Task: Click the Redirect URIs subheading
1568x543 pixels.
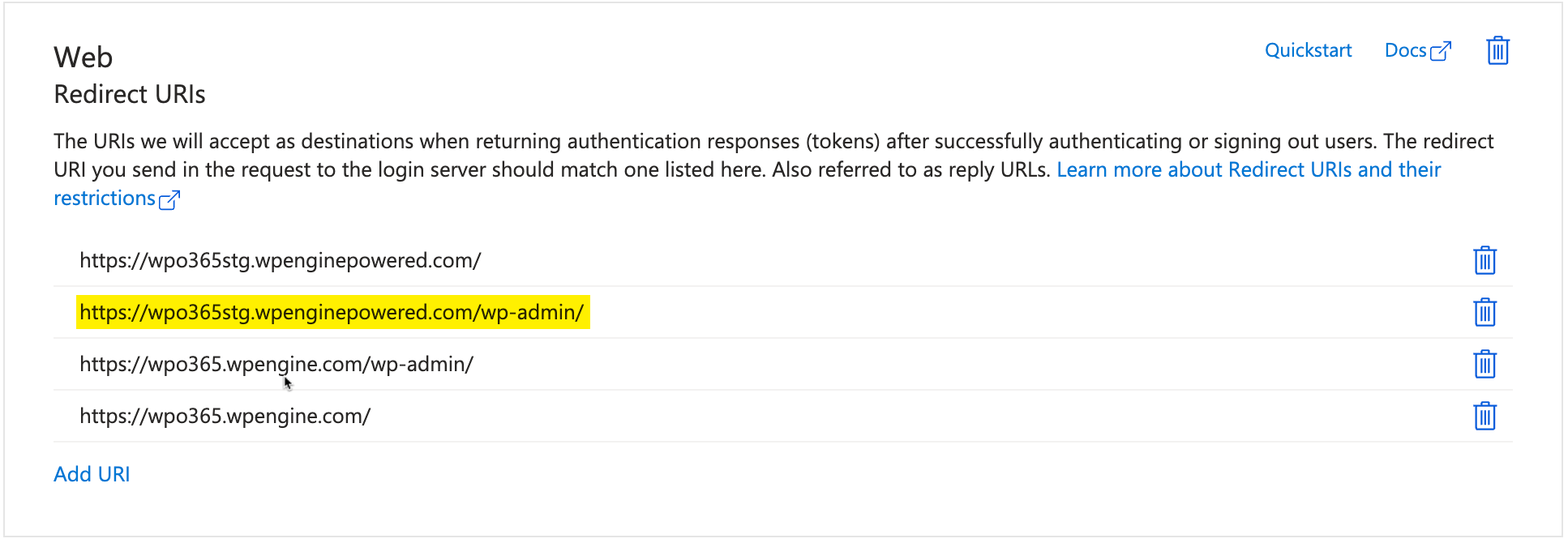Action: tap(130, 94)
